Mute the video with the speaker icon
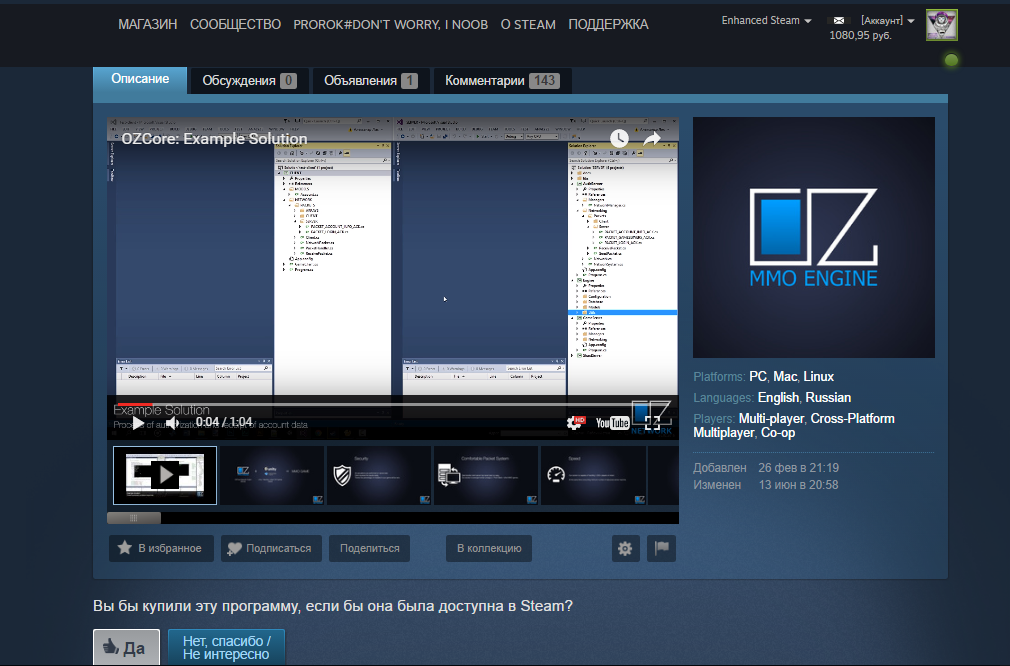The width and height of the screenshot is (1010, 666). coord(173,423)
